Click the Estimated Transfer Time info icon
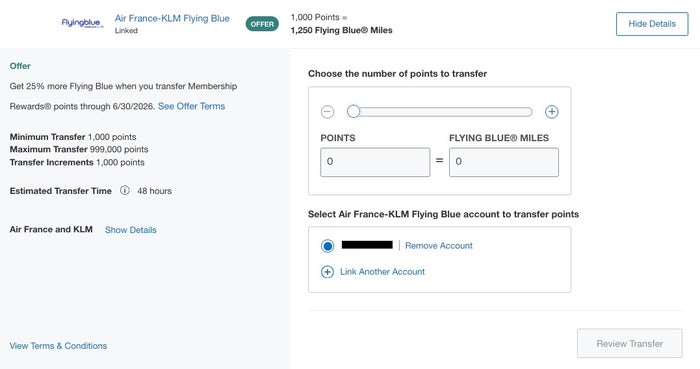The image size is (700, 369). pos(125,191)
